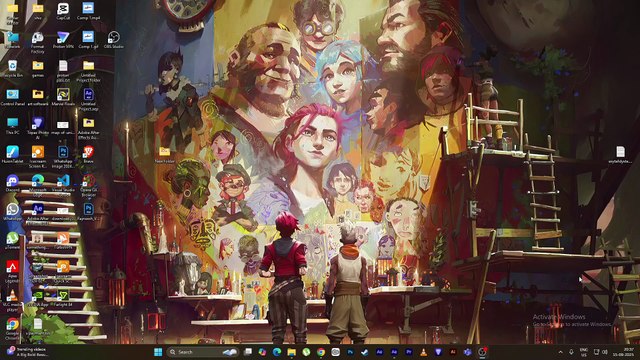Select the WhatsApp Image Photoshop file

pyautogui.click(x=63, y=156)
